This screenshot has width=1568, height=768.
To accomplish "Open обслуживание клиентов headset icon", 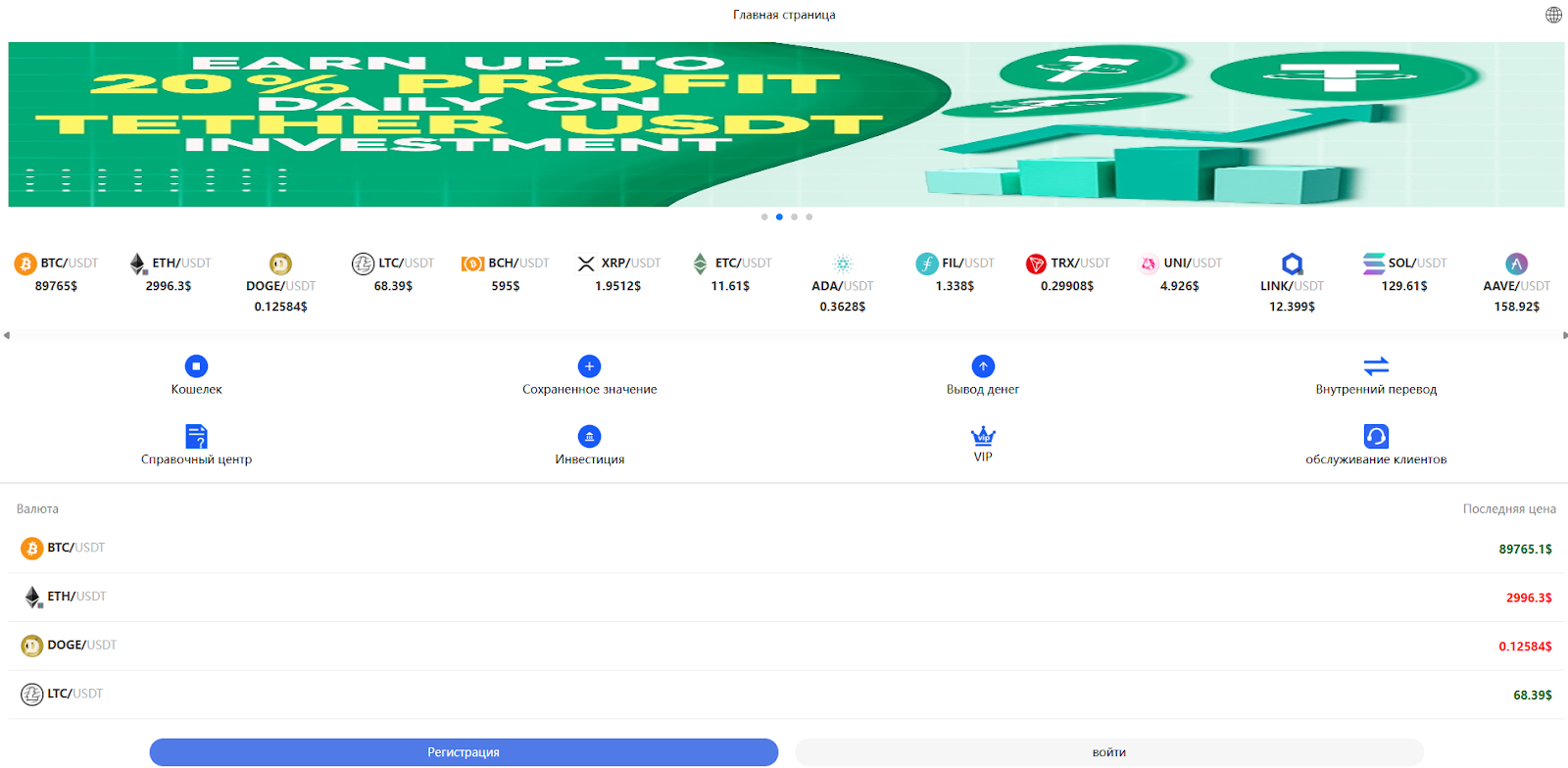I will point(1376,436).
